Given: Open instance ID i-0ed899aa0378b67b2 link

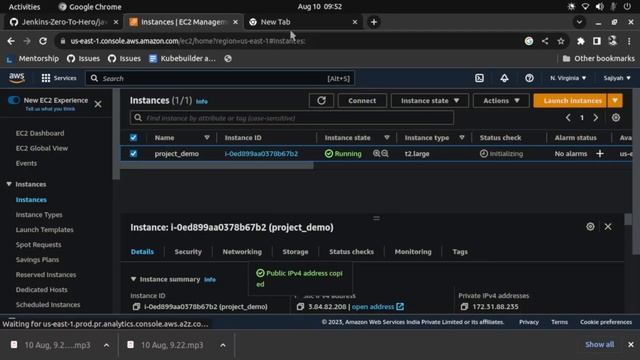Looking at the screenshot, I should [x=261, y=153].
